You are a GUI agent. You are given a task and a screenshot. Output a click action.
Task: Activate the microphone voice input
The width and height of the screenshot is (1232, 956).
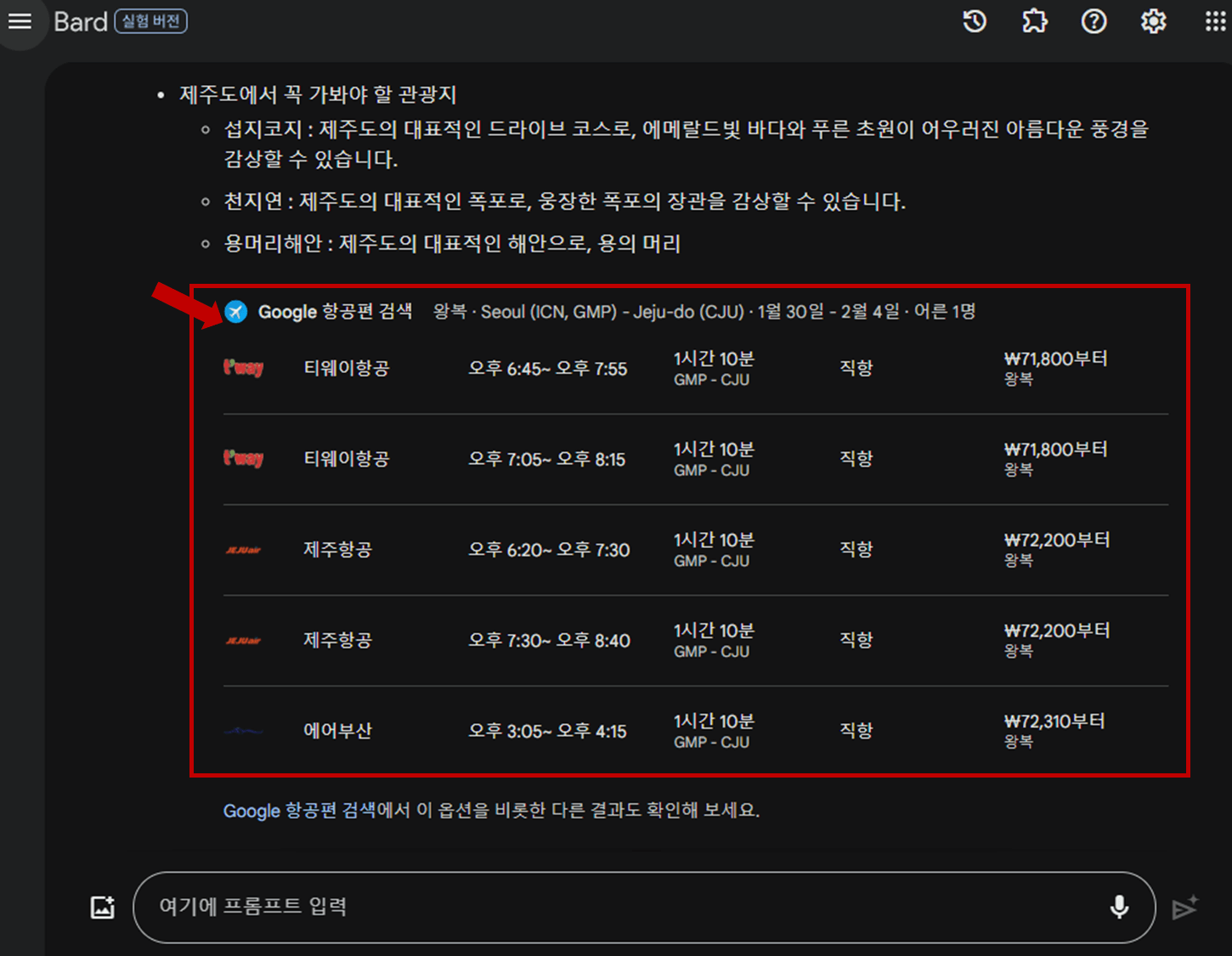pyautogui.click(x=1119, y=908)
